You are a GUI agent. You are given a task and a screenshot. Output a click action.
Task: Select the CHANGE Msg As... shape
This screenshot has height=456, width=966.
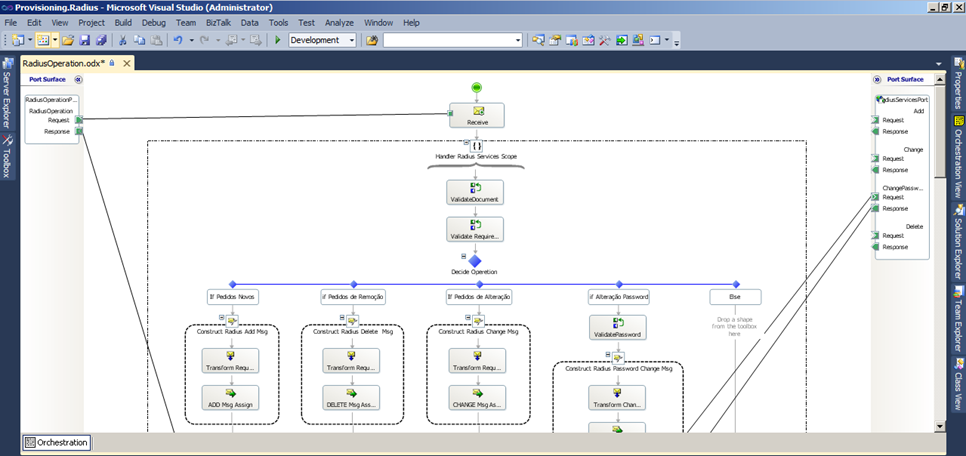click(477, 397)
